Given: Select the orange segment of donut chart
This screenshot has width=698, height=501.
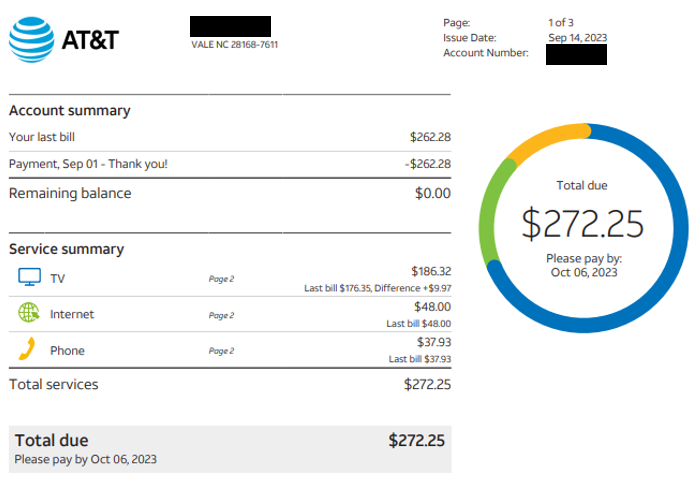Looking at the screenshot, I should click(546, 138).
